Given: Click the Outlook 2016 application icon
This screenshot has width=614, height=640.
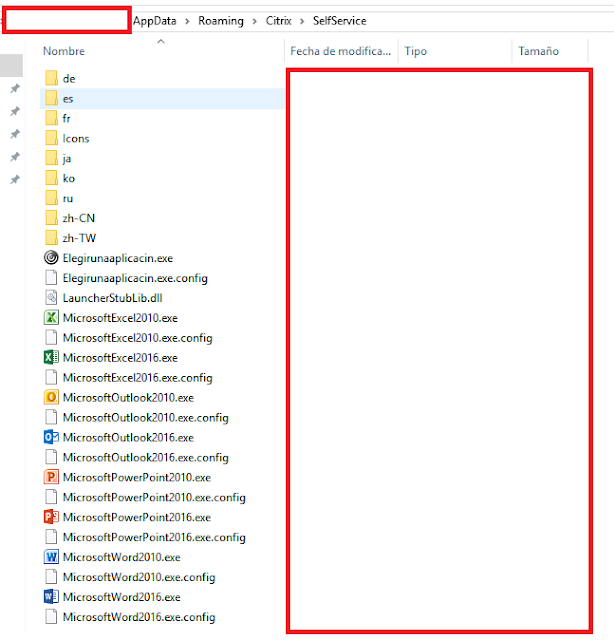Looking at the screenshot, I should click(x=51, y=437).
